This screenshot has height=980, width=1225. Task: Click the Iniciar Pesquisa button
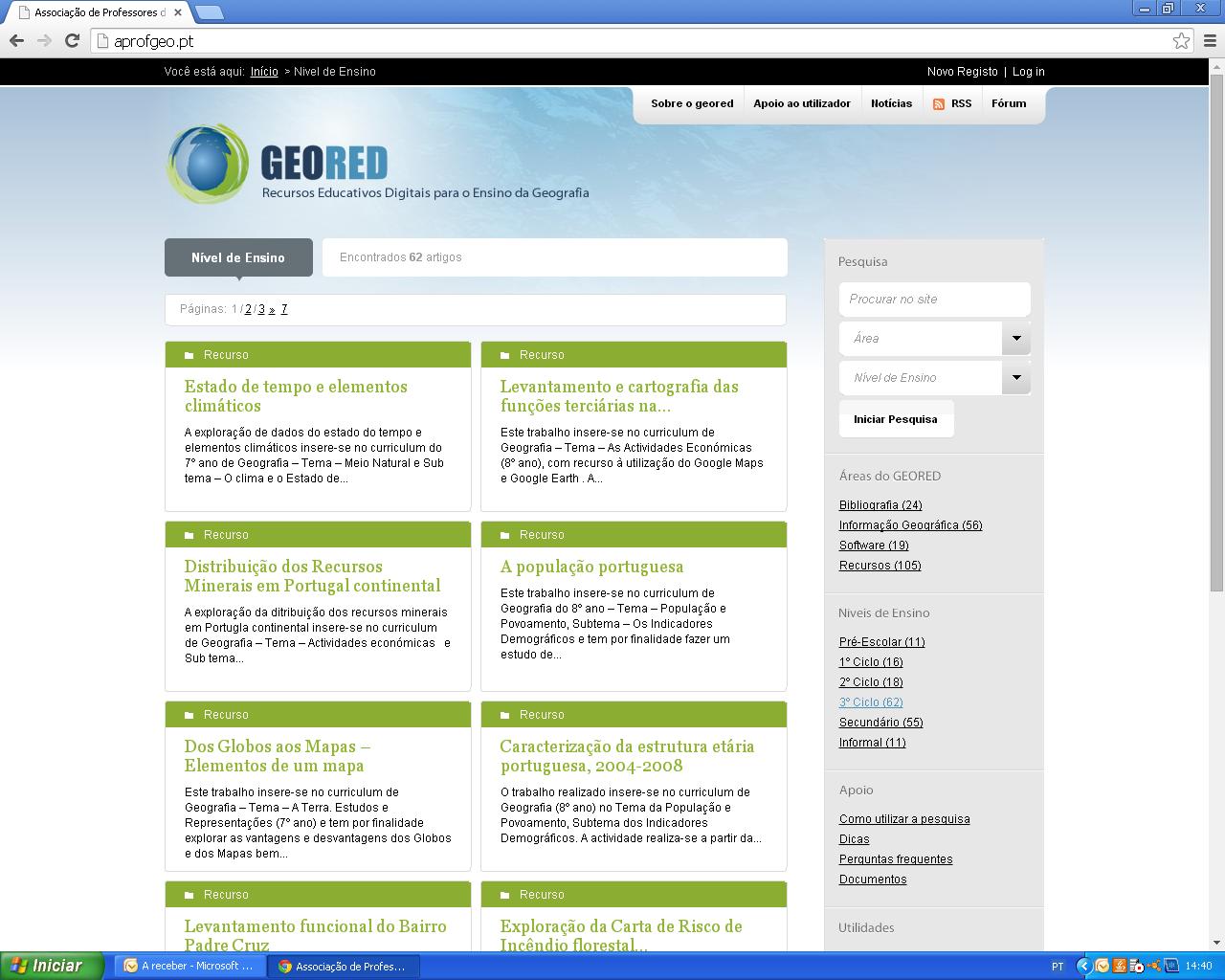click(896, 419)
